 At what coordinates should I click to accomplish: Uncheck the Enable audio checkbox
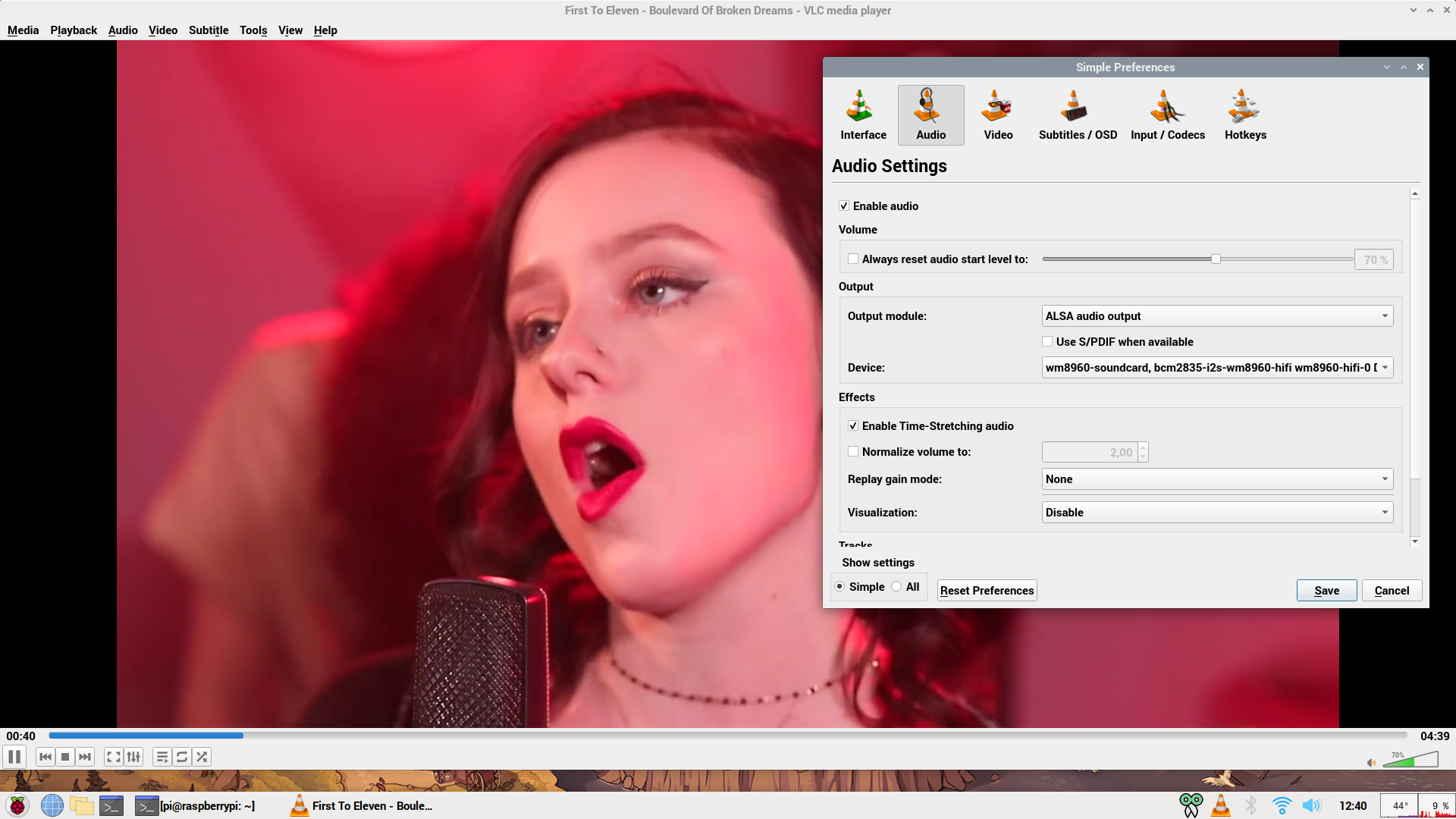pyautogui.click(x=844, y=206)
